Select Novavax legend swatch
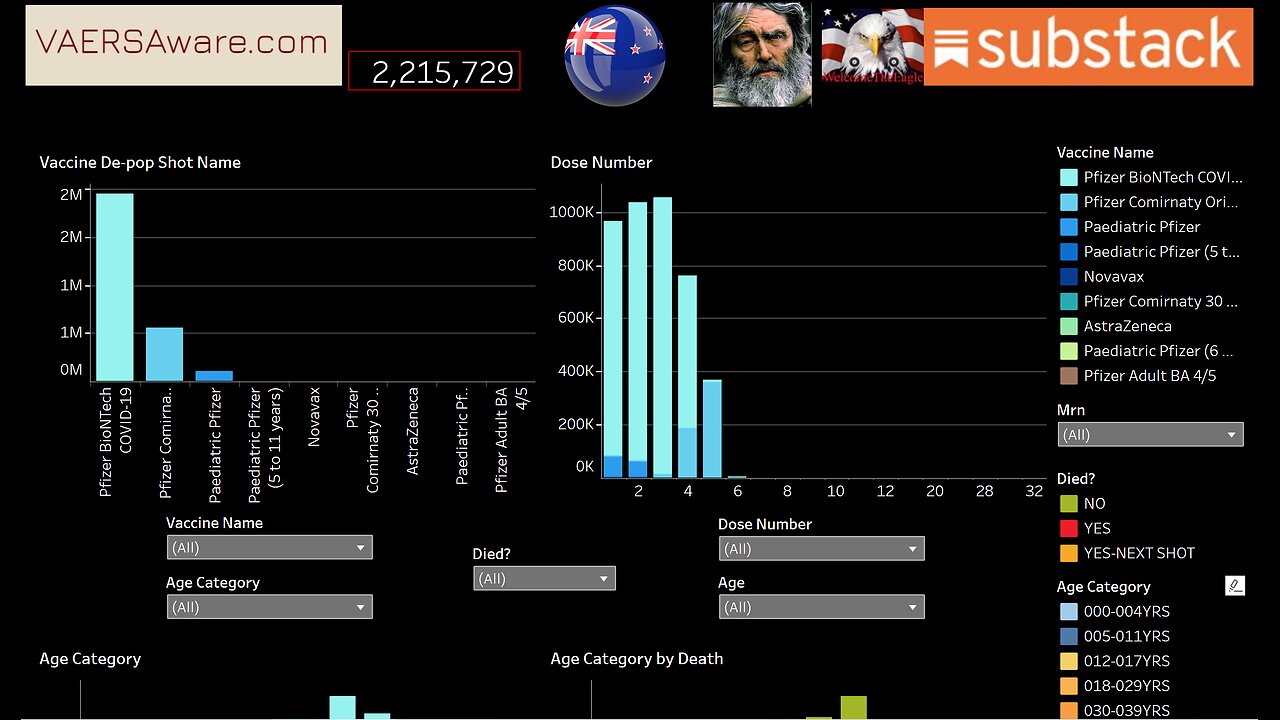 point(1069,276)
